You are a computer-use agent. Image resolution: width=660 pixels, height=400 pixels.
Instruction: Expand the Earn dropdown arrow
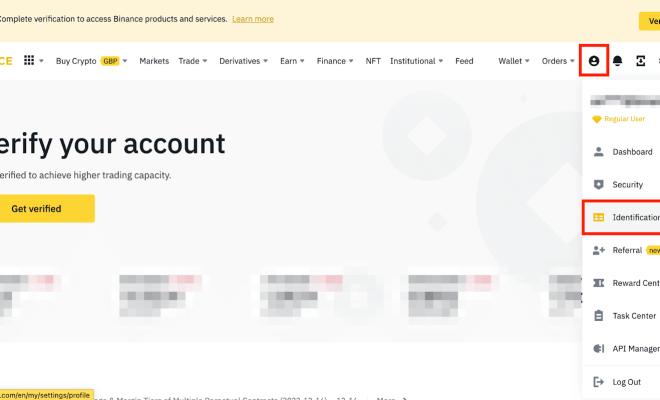pos(302,61)
